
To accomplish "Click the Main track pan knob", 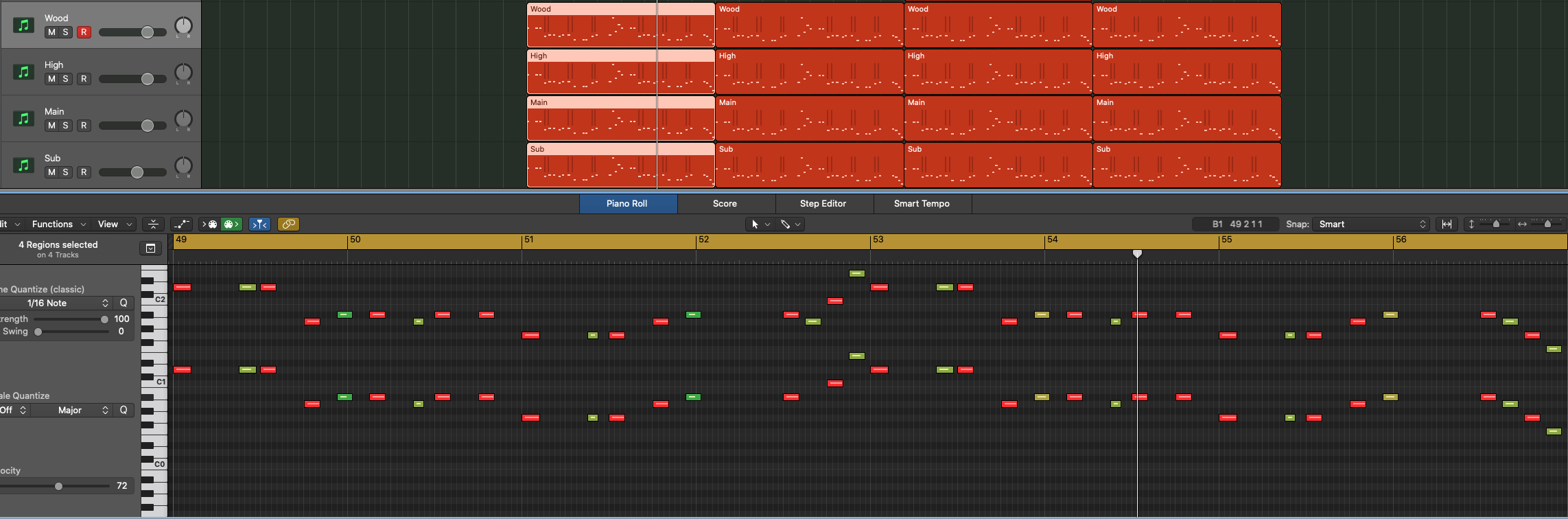I will click(183, 119).
